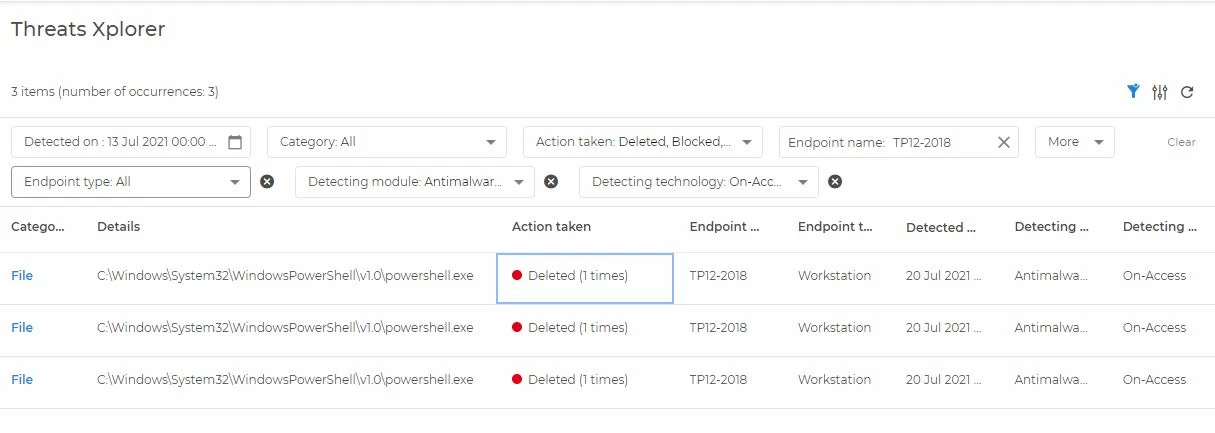The image size is (1215, 433).
Task: Click On-Access in the third row
Action: pyautogui.click(x=1154, y=379)
